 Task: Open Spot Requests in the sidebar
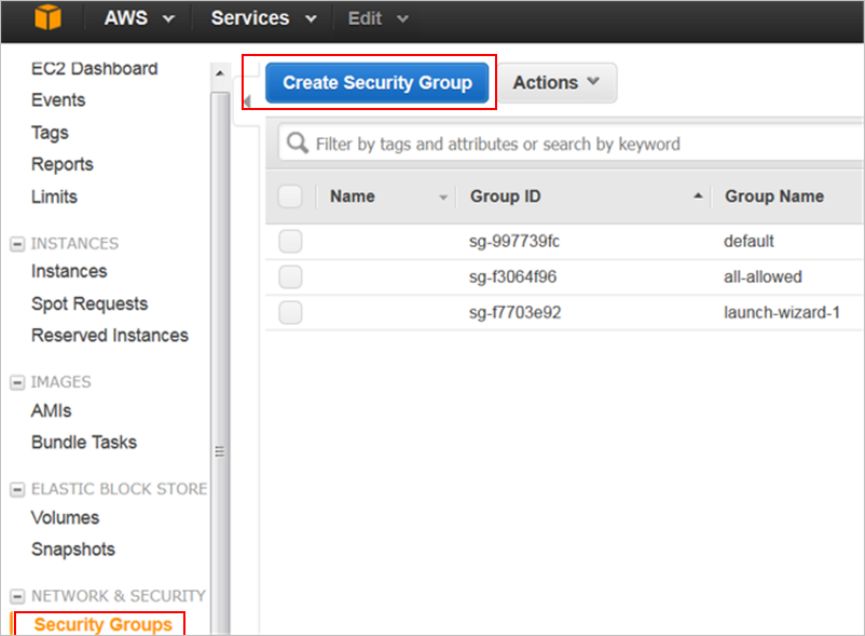point(89,304)
